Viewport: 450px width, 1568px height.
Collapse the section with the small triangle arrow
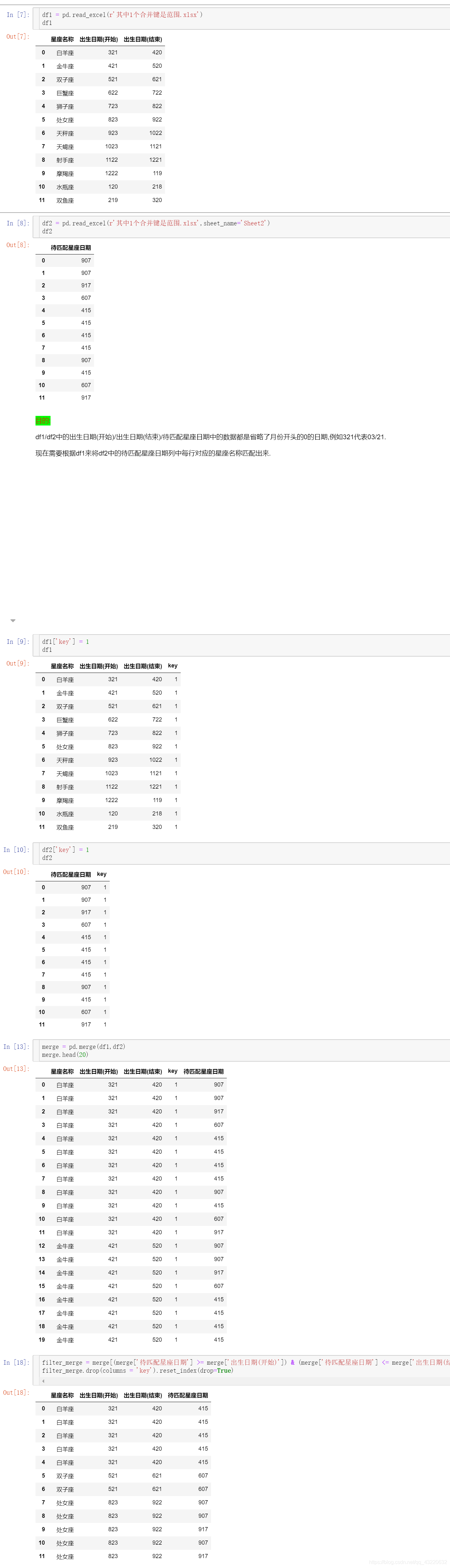pyautogui.click(x=13, y=620)
